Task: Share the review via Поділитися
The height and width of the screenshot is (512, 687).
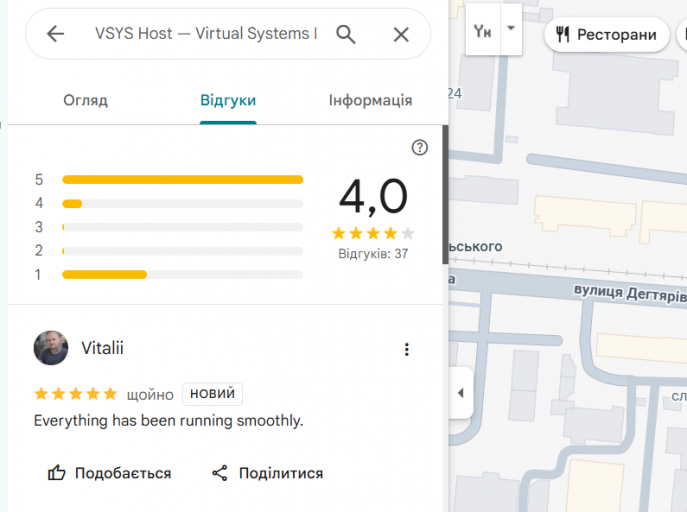Action: 268,473
